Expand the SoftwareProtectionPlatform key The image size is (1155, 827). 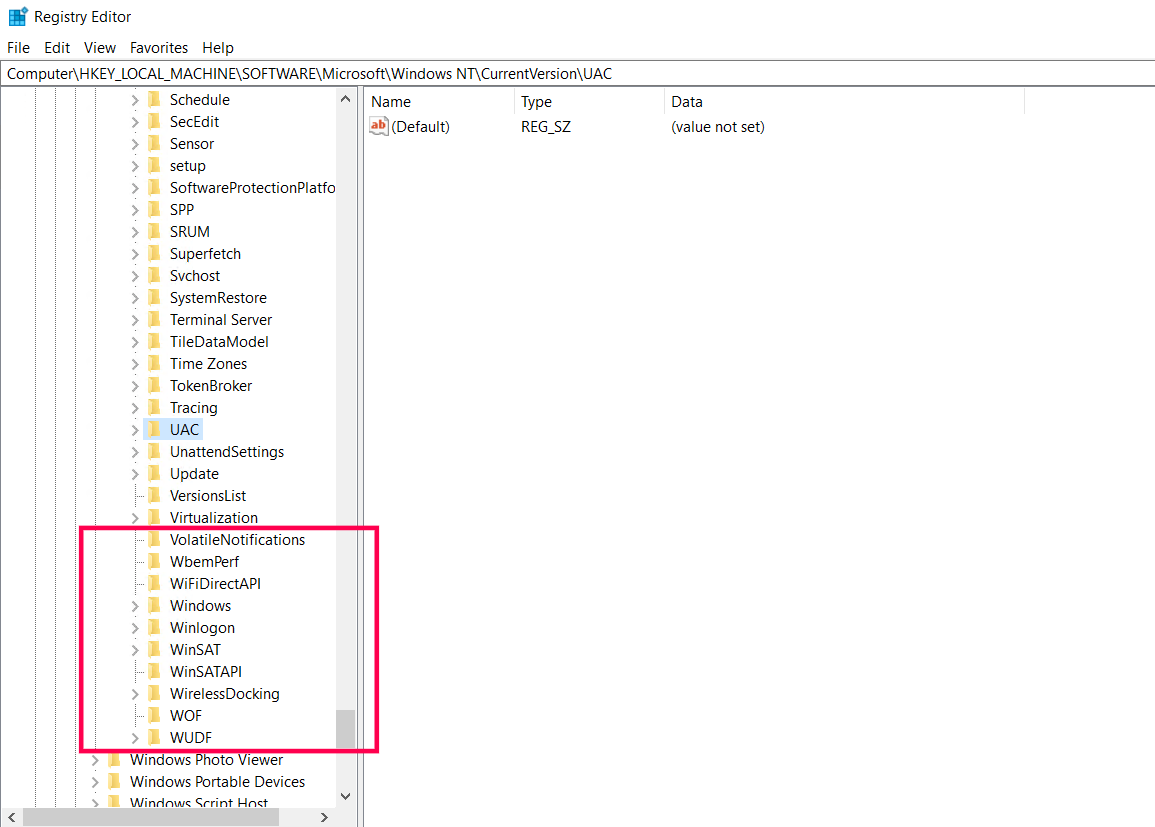pyautogui.click(x=135, y=189)
